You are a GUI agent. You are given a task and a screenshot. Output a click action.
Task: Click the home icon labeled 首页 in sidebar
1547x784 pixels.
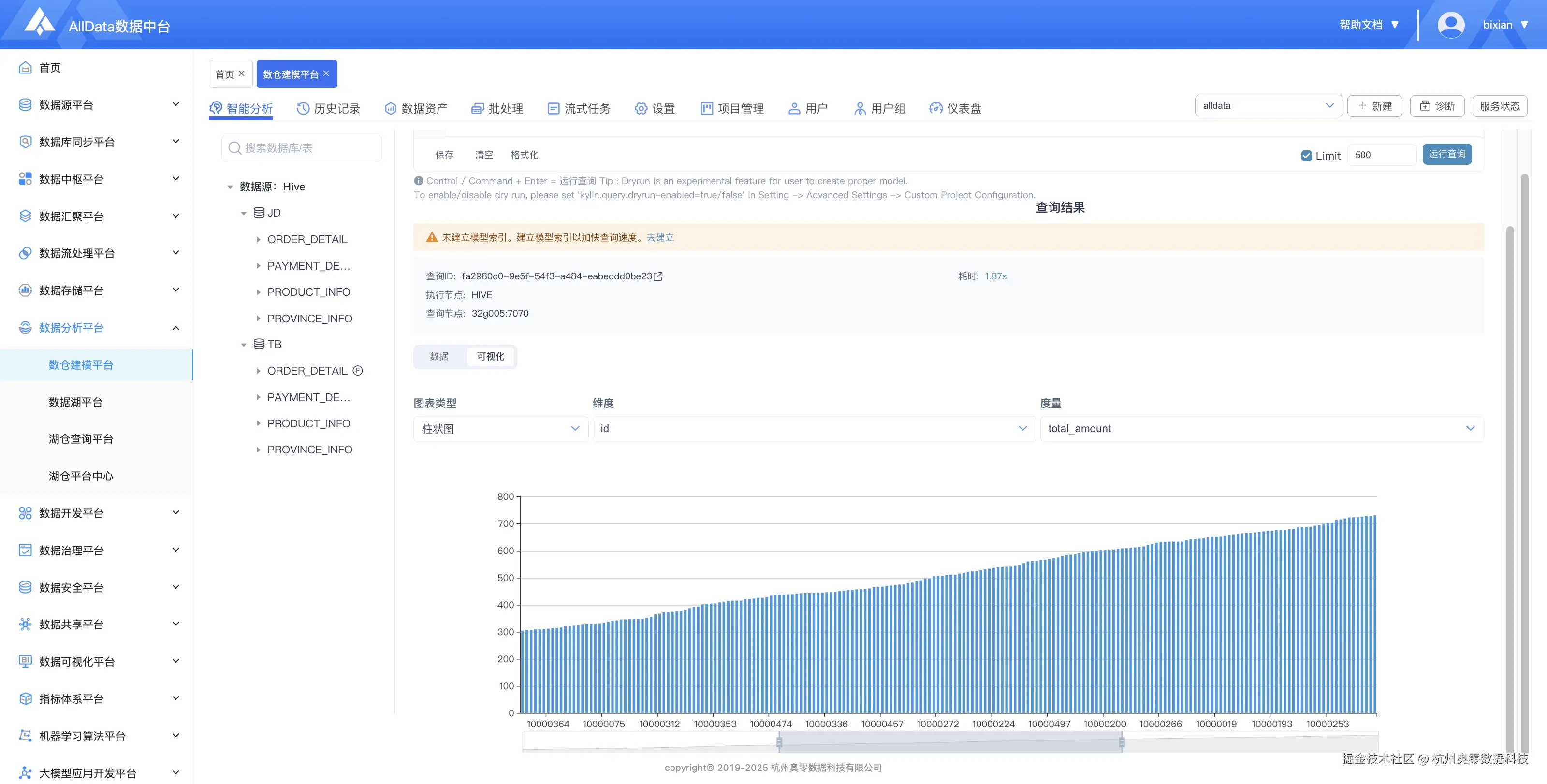25,68
